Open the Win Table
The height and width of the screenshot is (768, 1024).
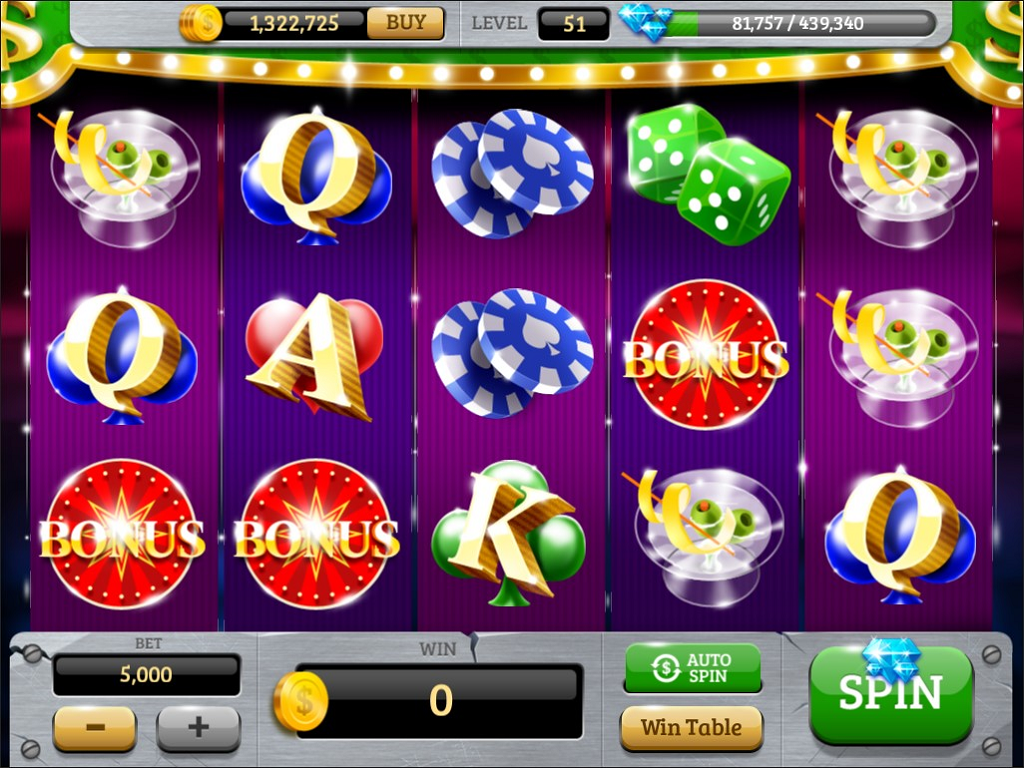[x=691, y=728]
